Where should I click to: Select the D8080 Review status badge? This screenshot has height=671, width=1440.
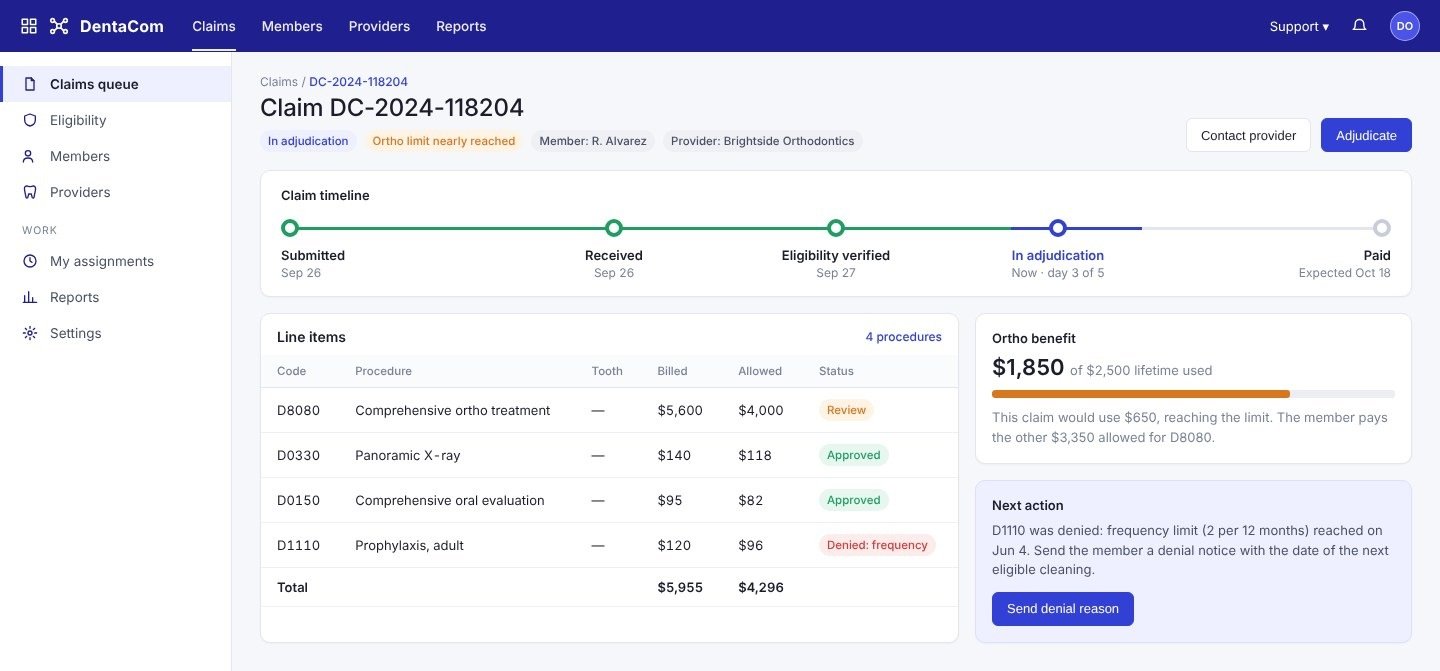tap(846, 410)
